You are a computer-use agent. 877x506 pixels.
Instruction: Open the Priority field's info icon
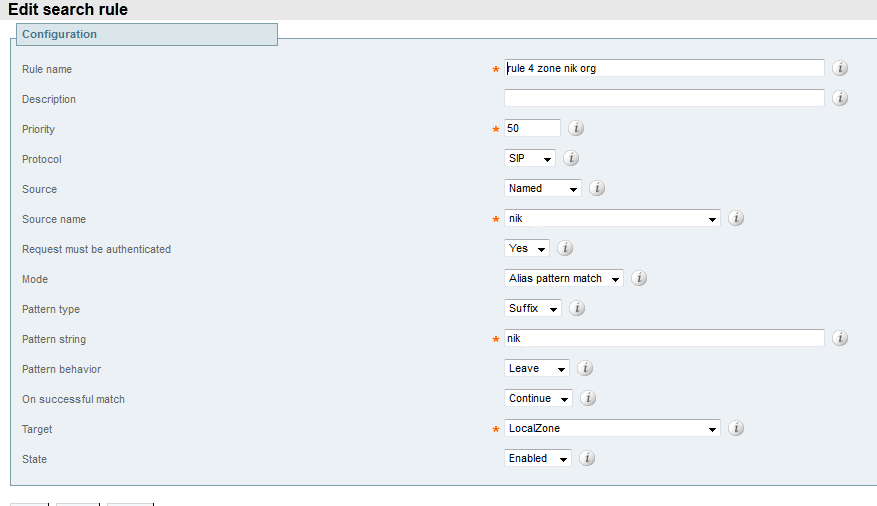point(576,128)
